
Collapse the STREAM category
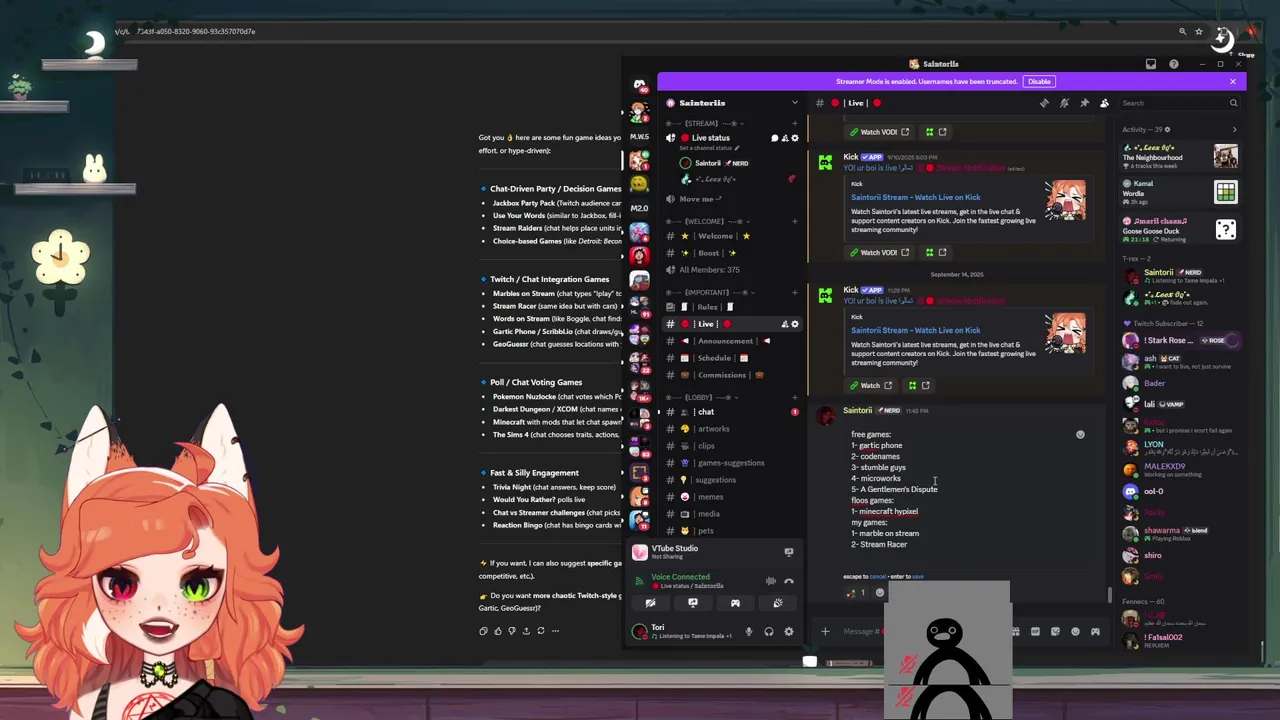[708, 124]
